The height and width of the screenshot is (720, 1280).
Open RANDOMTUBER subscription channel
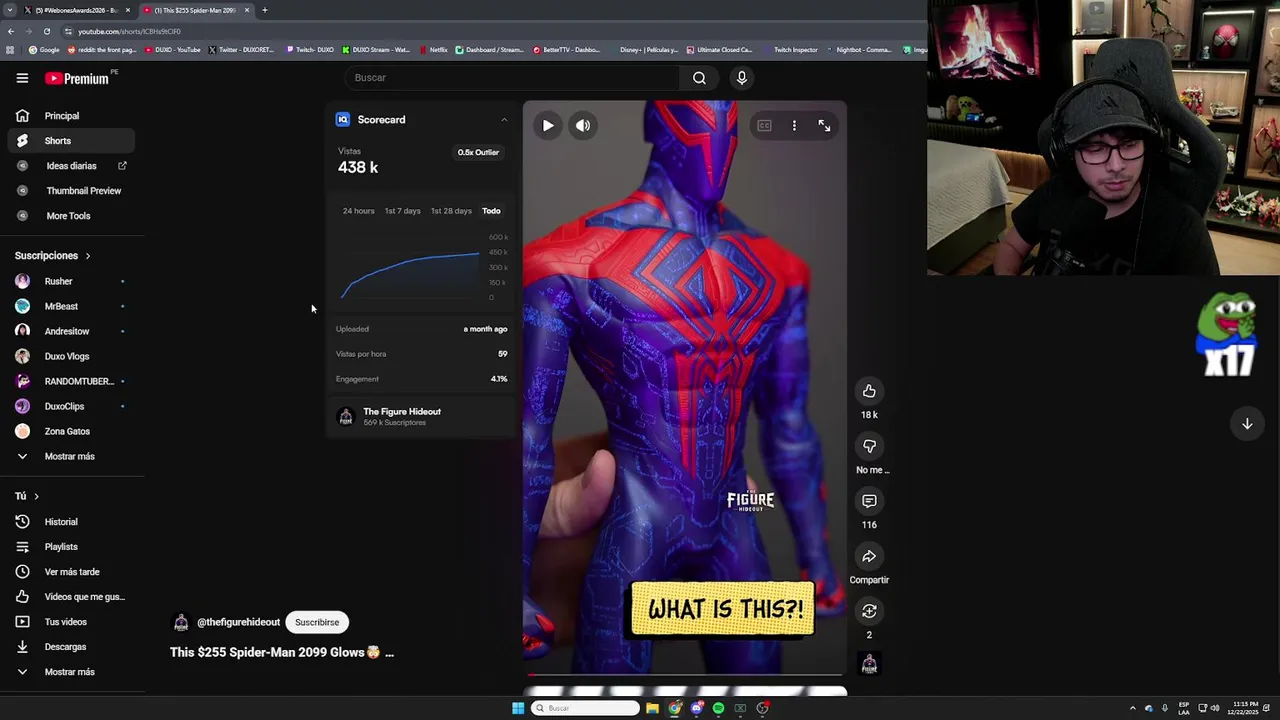(70, 382)
